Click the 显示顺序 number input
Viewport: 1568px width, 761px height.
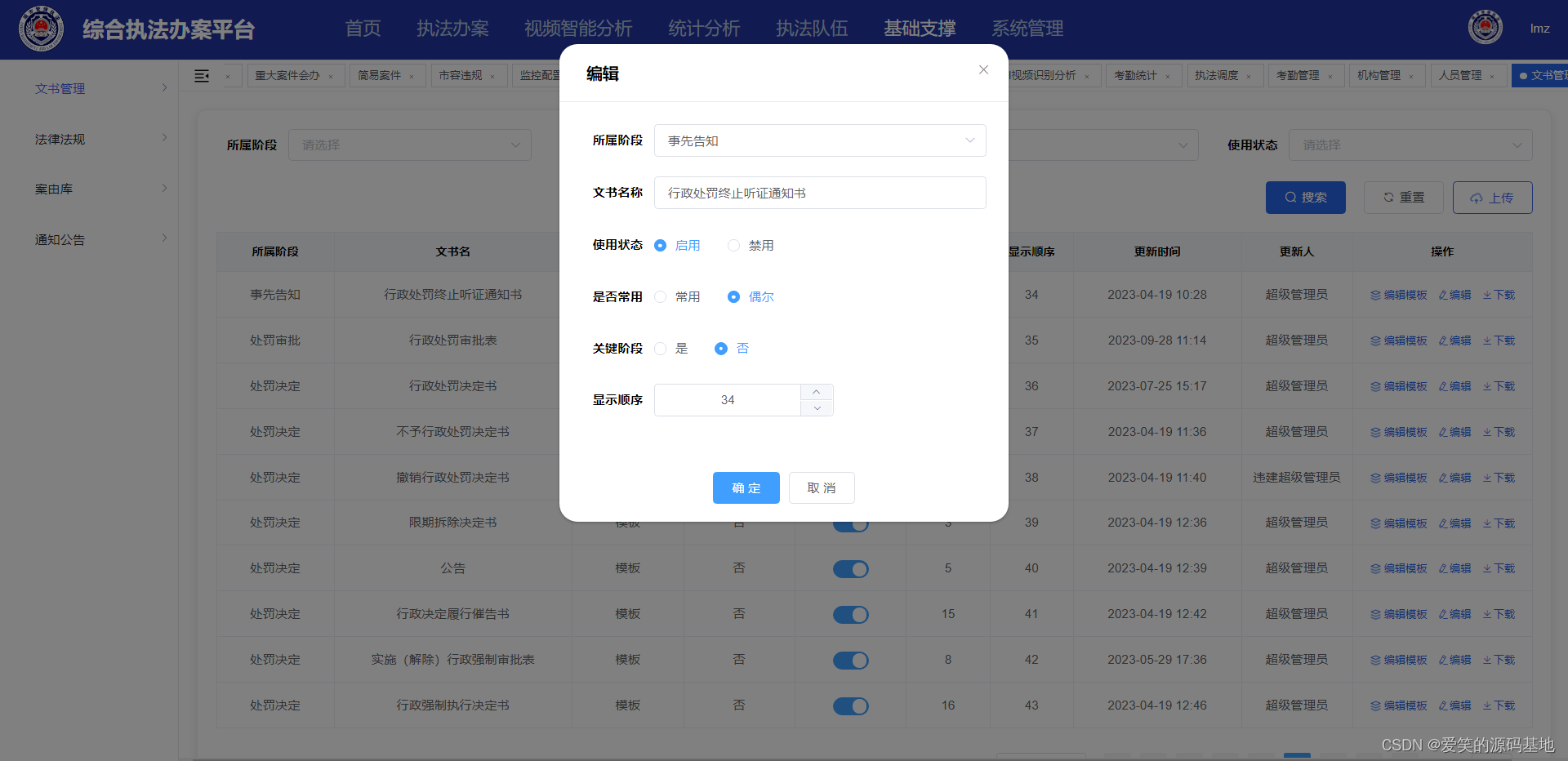728,400
